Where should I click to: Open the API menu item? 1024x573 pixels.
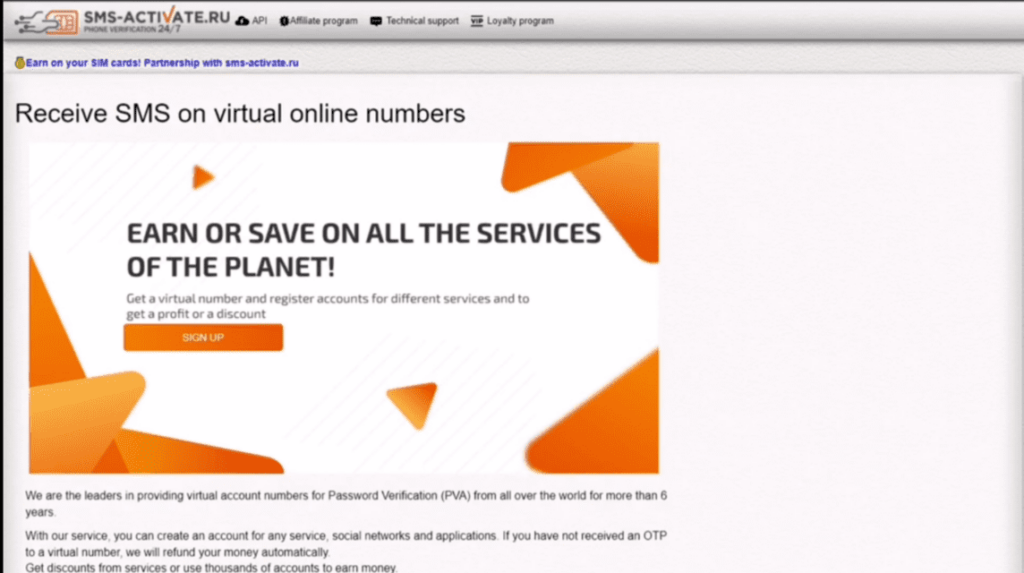click(260, 21)
